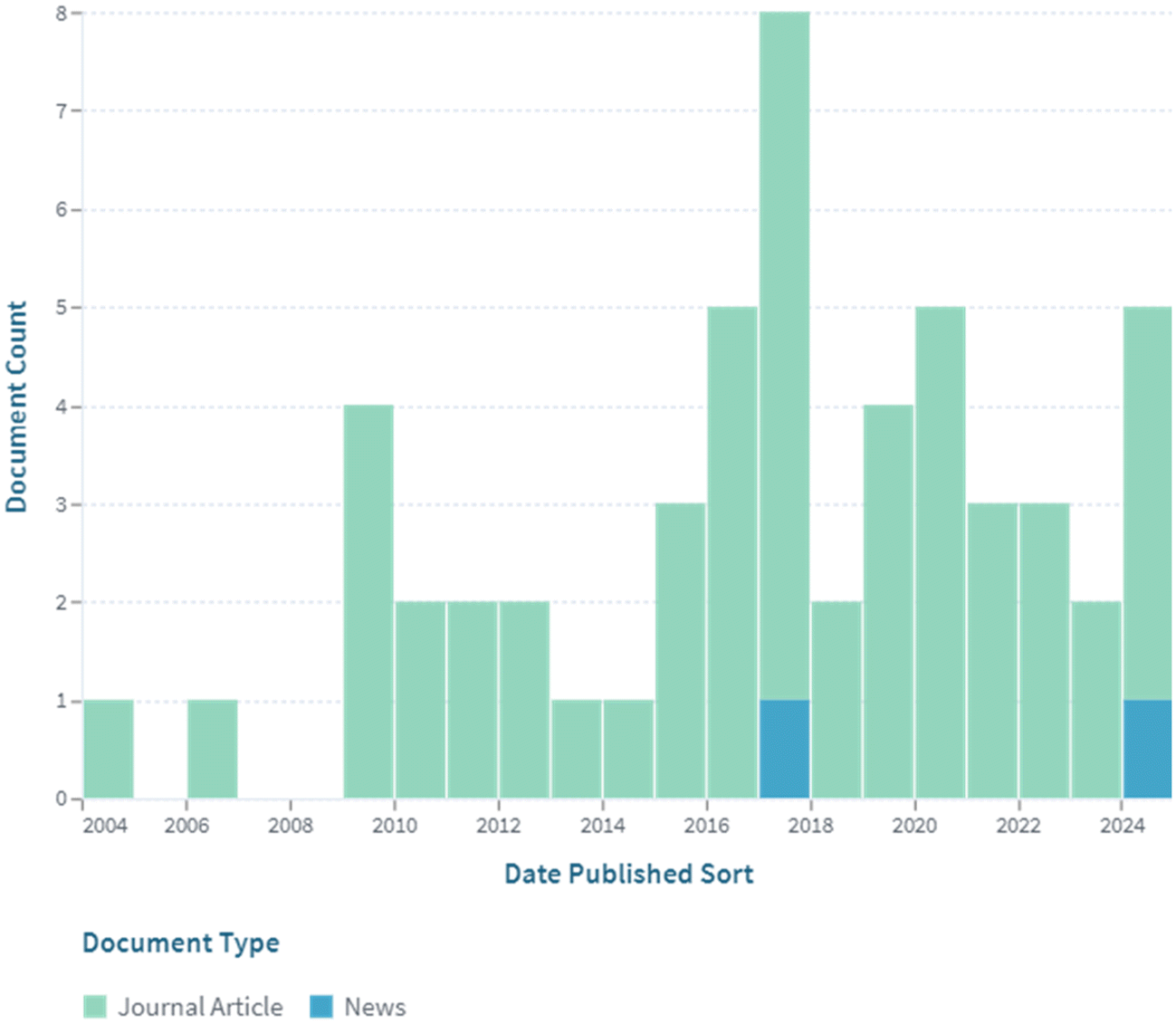Select the 2020 bar with count 5
The image size is (1176, 1024).
941,552
